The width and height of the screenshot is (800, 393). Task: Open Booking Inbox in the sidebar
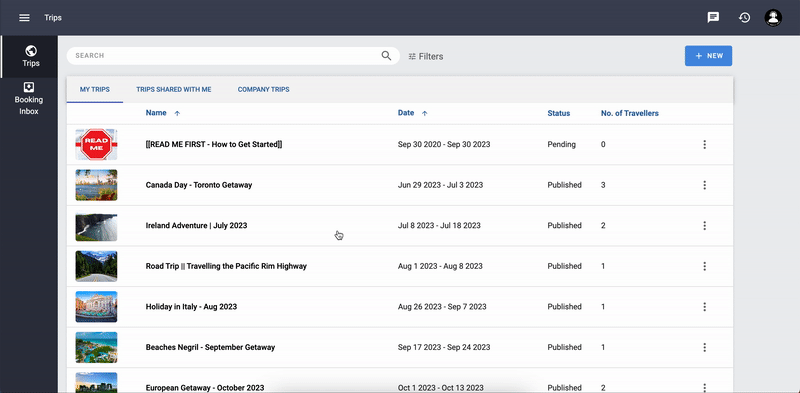(29, 98)
